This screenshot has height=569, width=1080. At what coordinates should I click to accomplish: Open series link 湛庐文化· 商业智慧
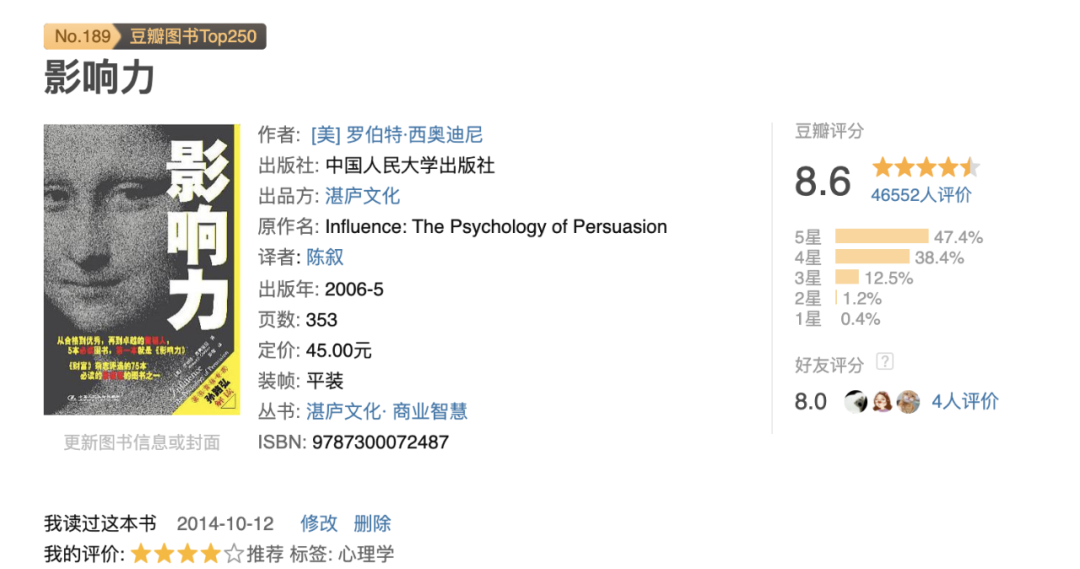point(387,412)
